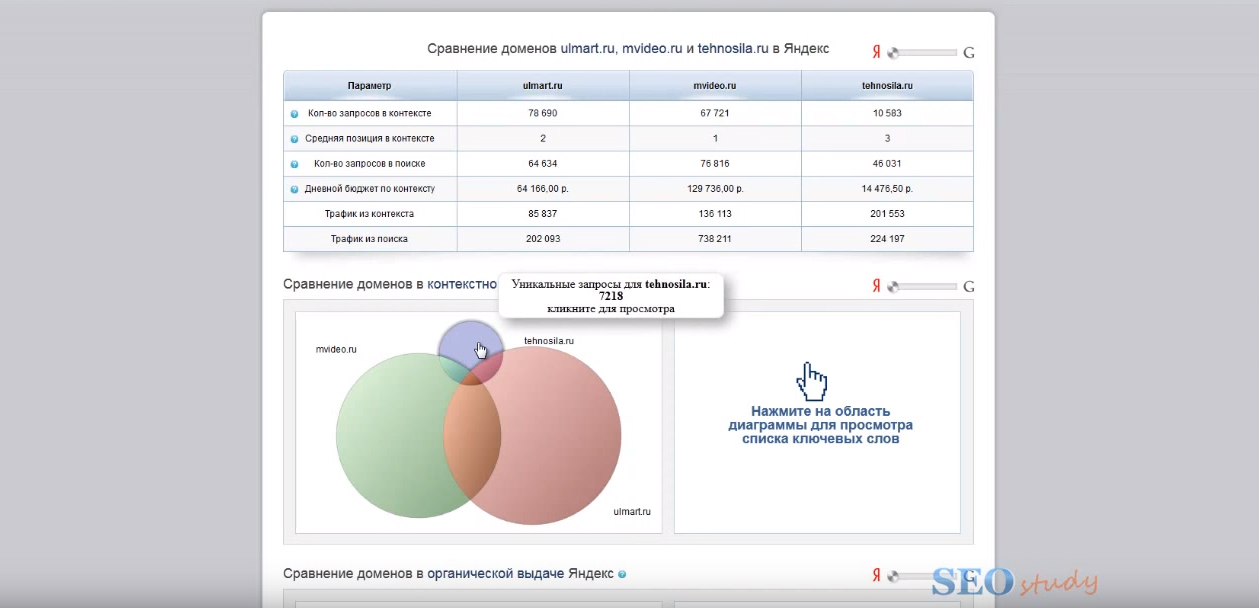Click the tehnosila.ru label in the Venn diagram
Screen dimensions: 1259x608
[x=549, y=341]
